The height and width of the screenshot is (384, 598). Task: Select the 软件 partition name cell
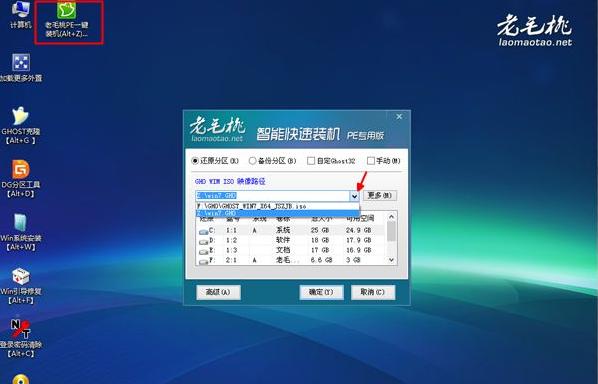pyautogui.click(x=283, y=240)
